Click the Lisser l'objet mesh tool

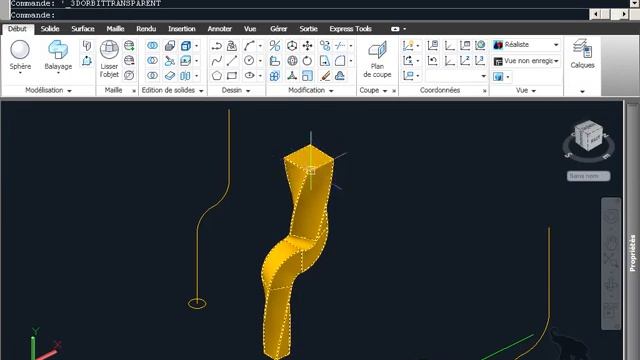click(x=109, y=58)
